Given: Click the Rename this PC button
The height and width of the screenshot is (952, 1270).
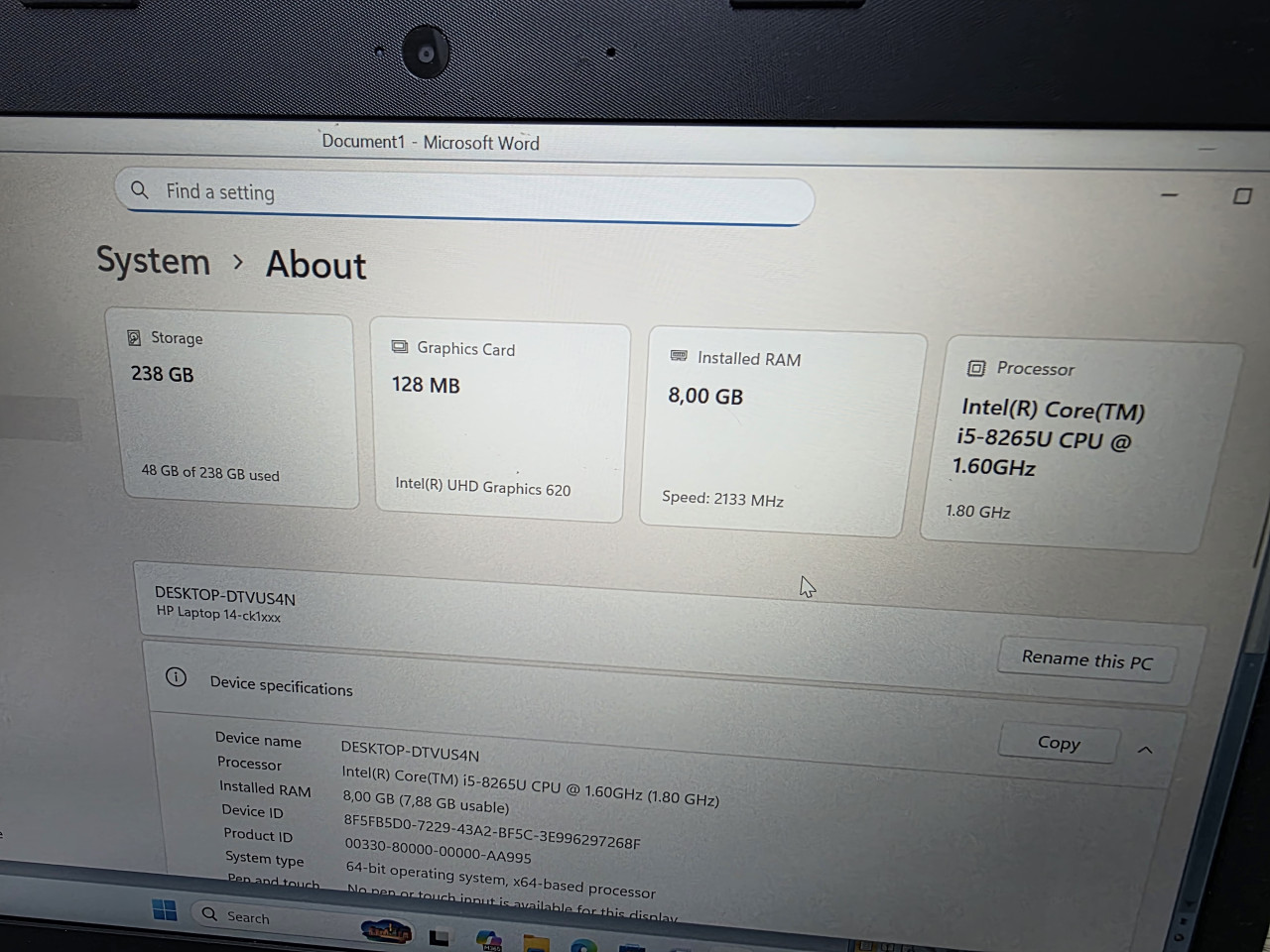Looking at the screenshot, I should coord(1086,659).
